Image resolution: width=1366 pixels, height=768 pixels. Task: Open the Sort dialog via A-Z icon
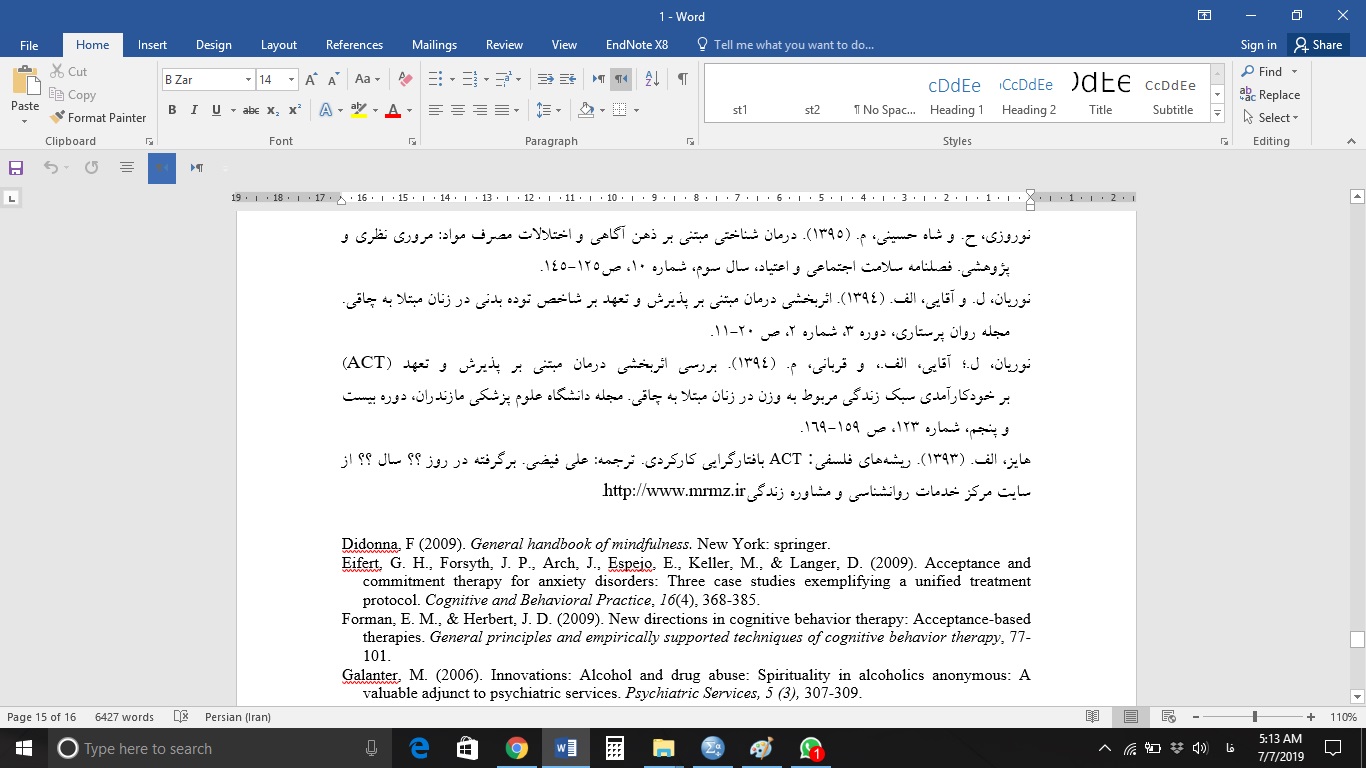(651, 78)
